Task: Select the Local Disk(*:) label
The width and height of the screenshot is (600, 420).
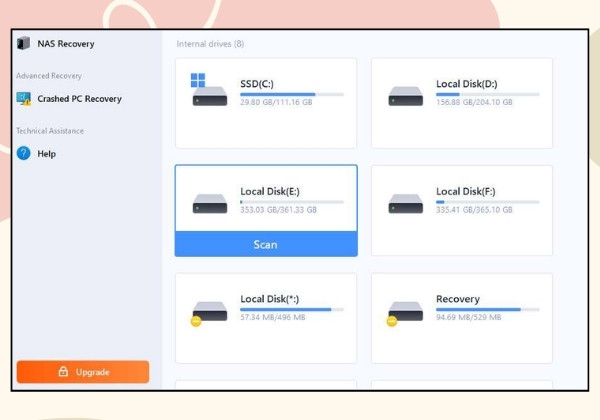Action: coord(270,299)
